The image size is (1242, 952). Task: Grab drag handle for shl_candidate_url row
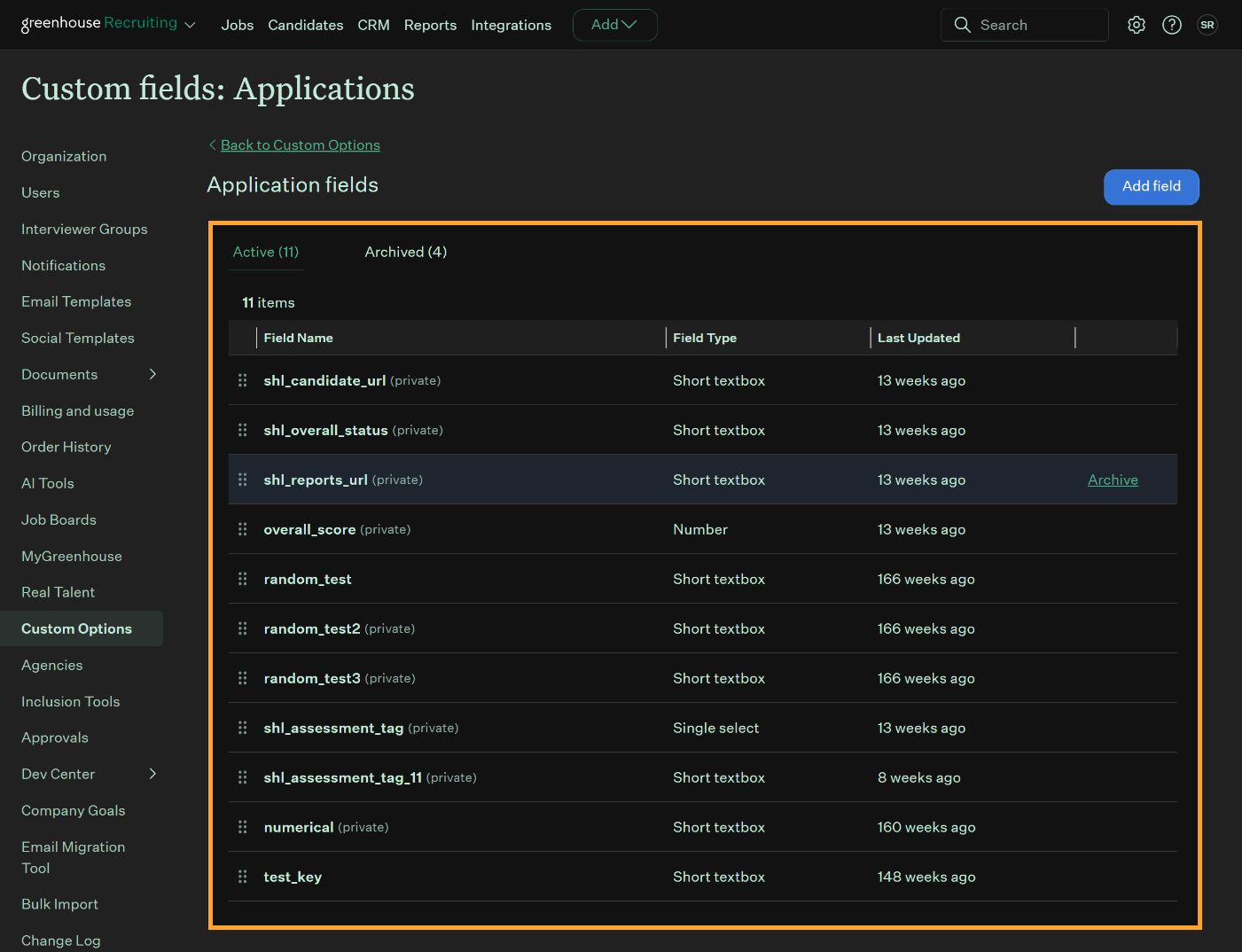click(x=243, y=380)
